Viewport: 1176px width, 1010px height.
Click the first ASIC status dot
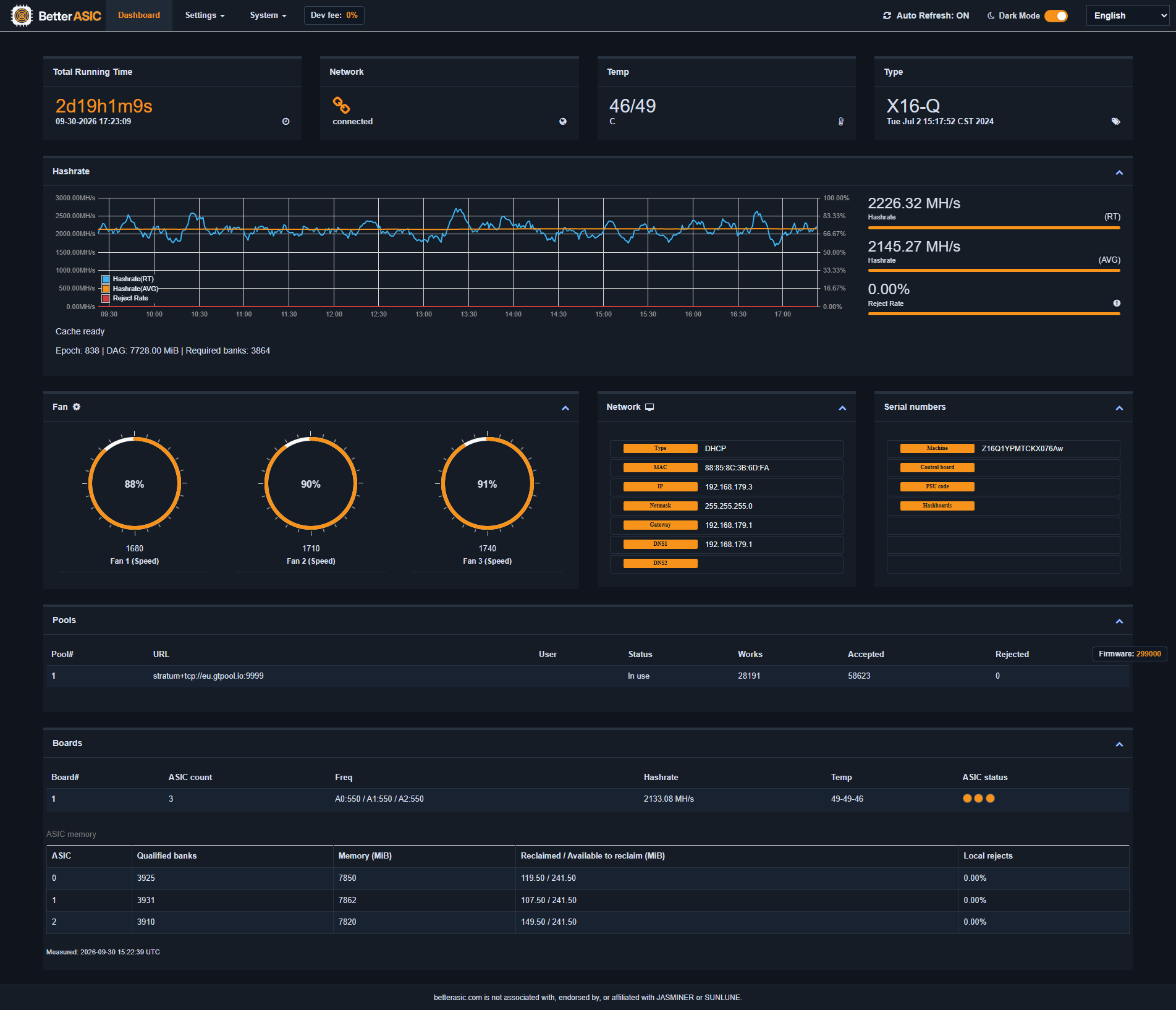(x=967, y=799)
